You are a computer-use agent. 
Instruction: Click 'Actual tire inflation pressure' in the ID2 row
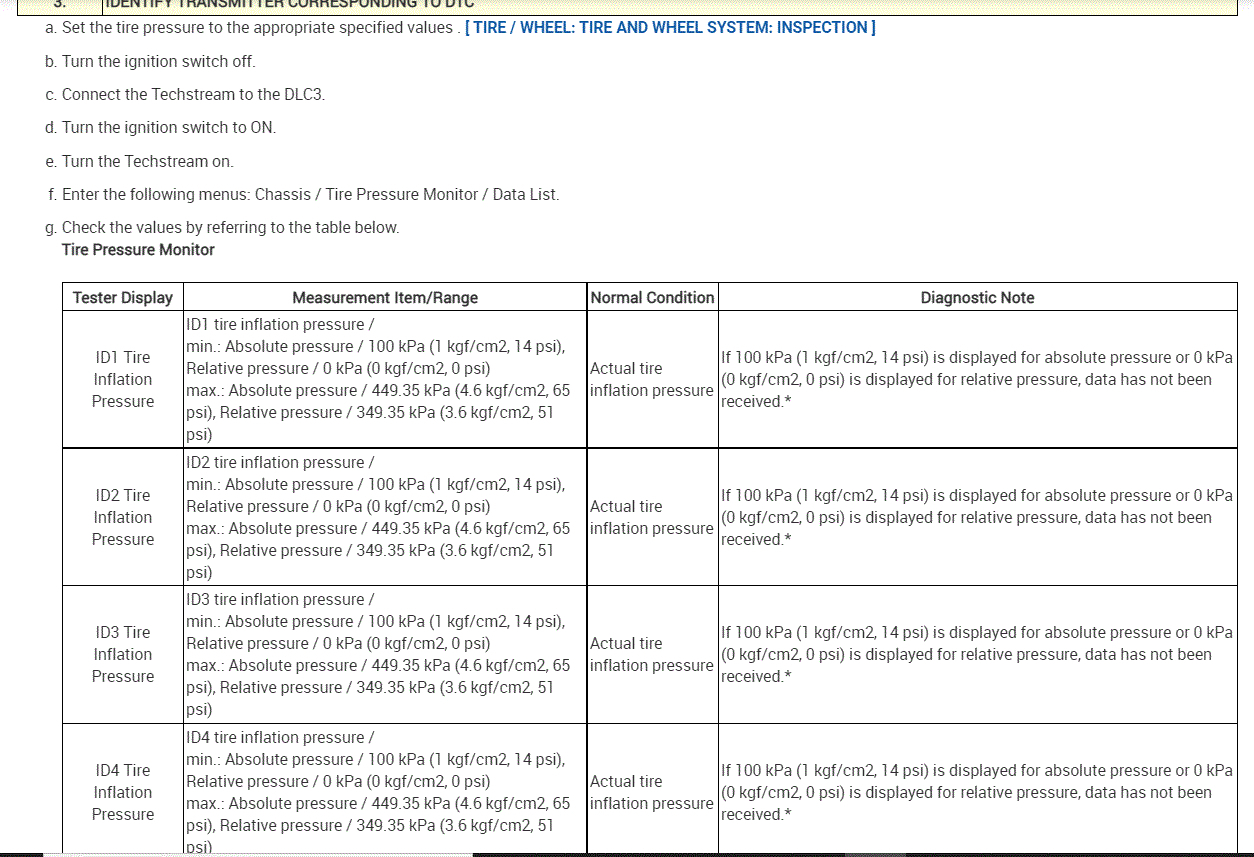[652, 517]
